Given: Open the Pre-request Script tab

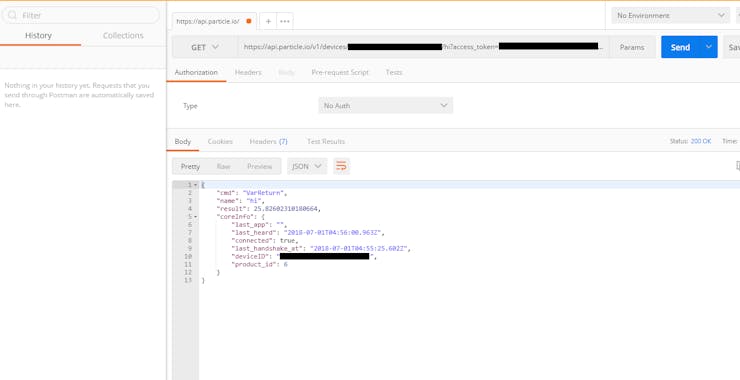Looking at the screenshot, I should point(340,72).
